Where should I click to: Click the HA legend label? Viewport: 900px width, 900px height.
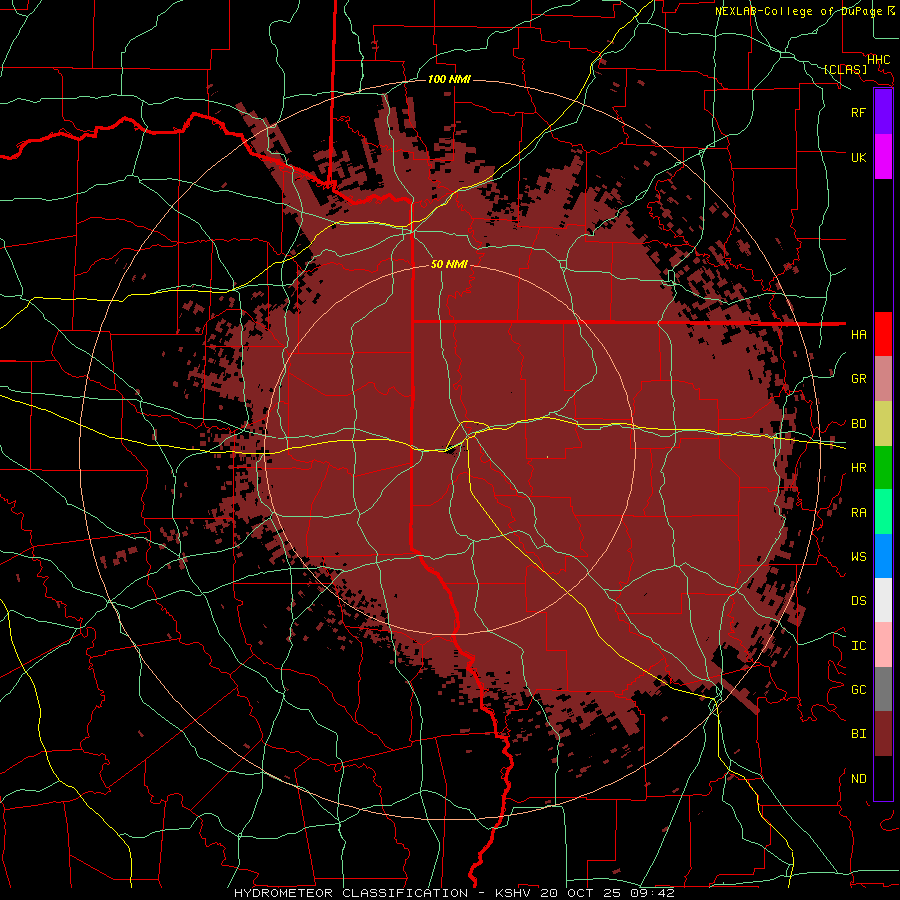(859, 335)
